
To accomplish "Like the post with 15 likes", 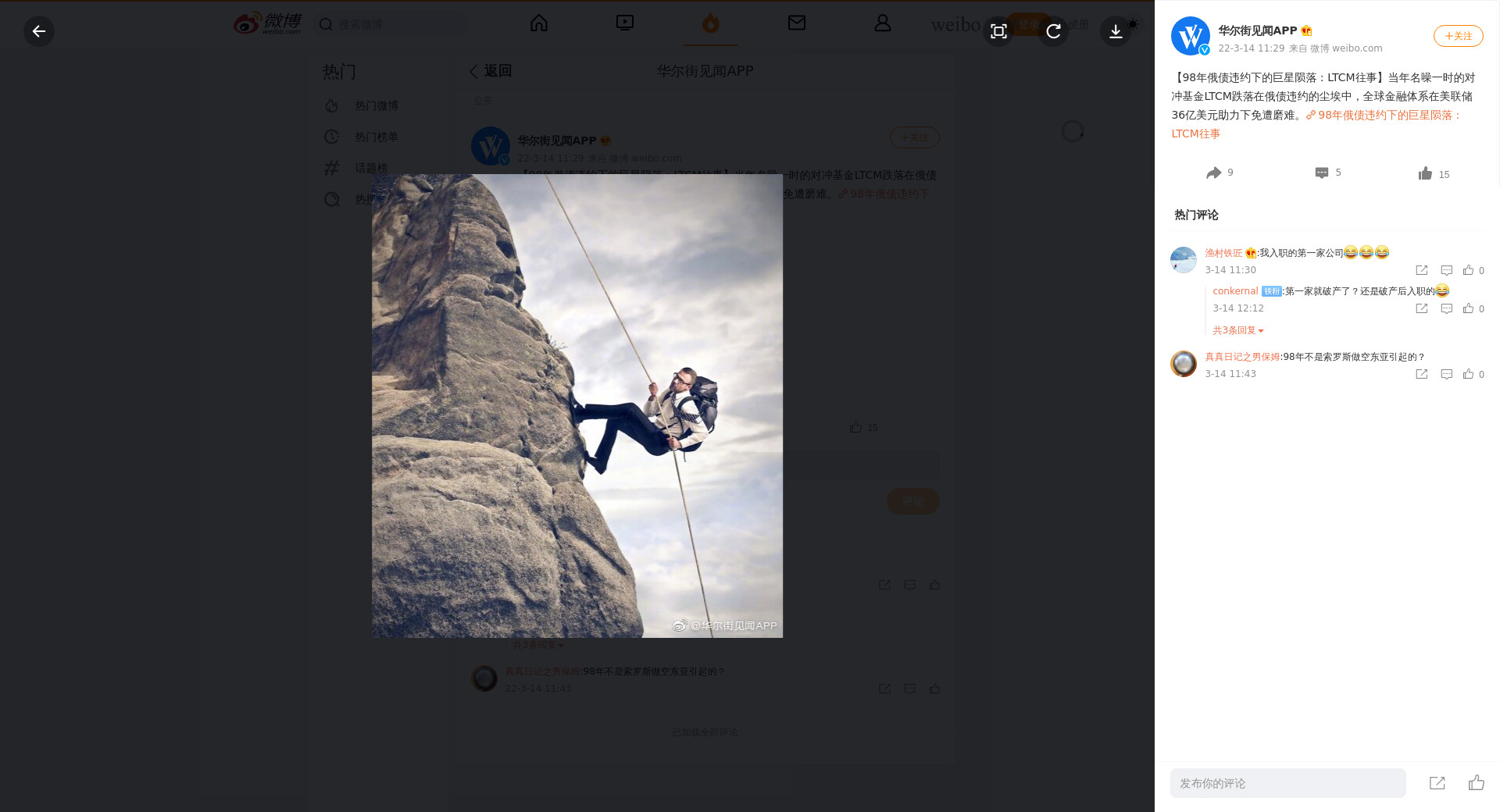I will [1426, 173].
